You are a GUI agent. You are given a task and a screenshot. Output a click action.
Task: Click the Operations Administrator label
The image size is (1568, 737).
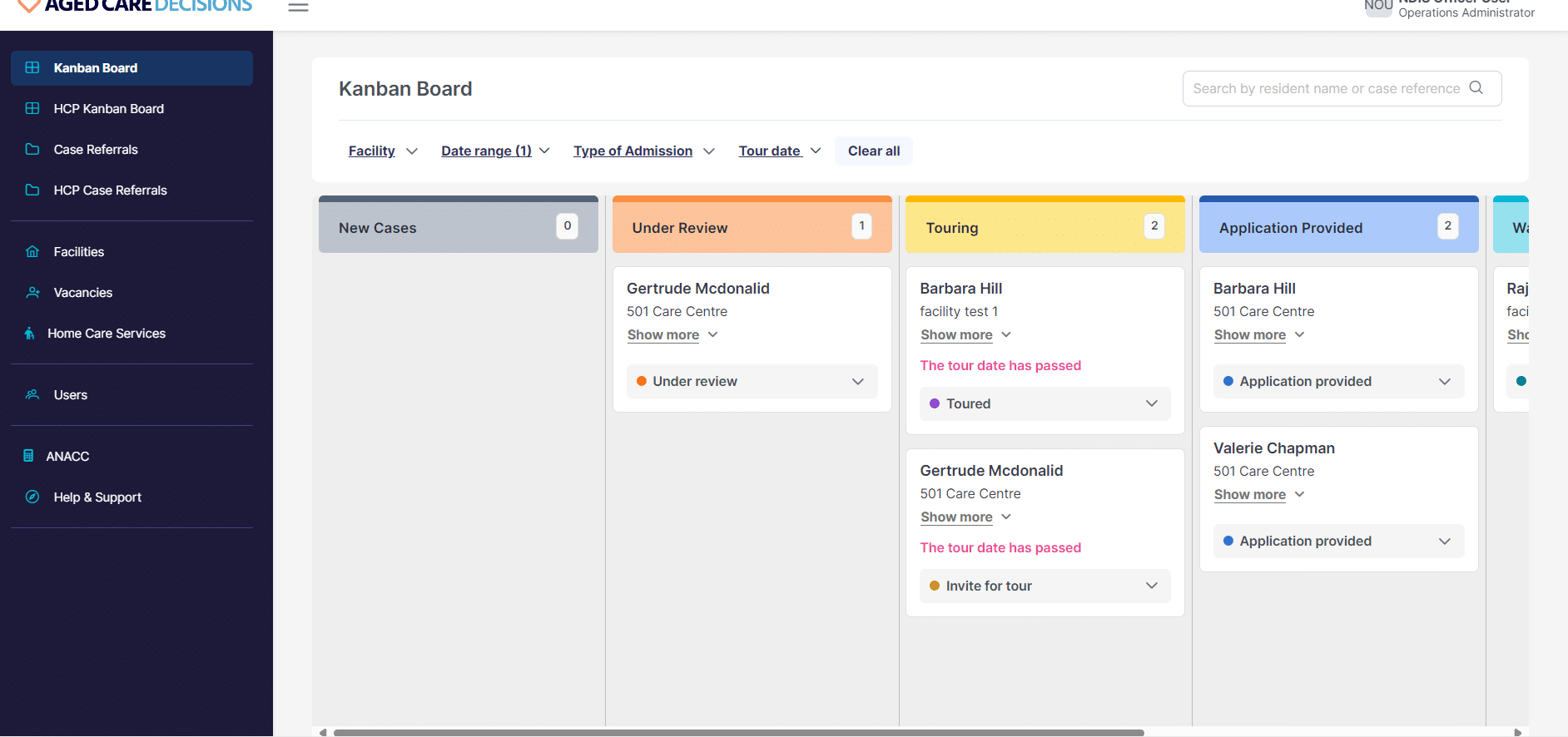pos(1466,12)
